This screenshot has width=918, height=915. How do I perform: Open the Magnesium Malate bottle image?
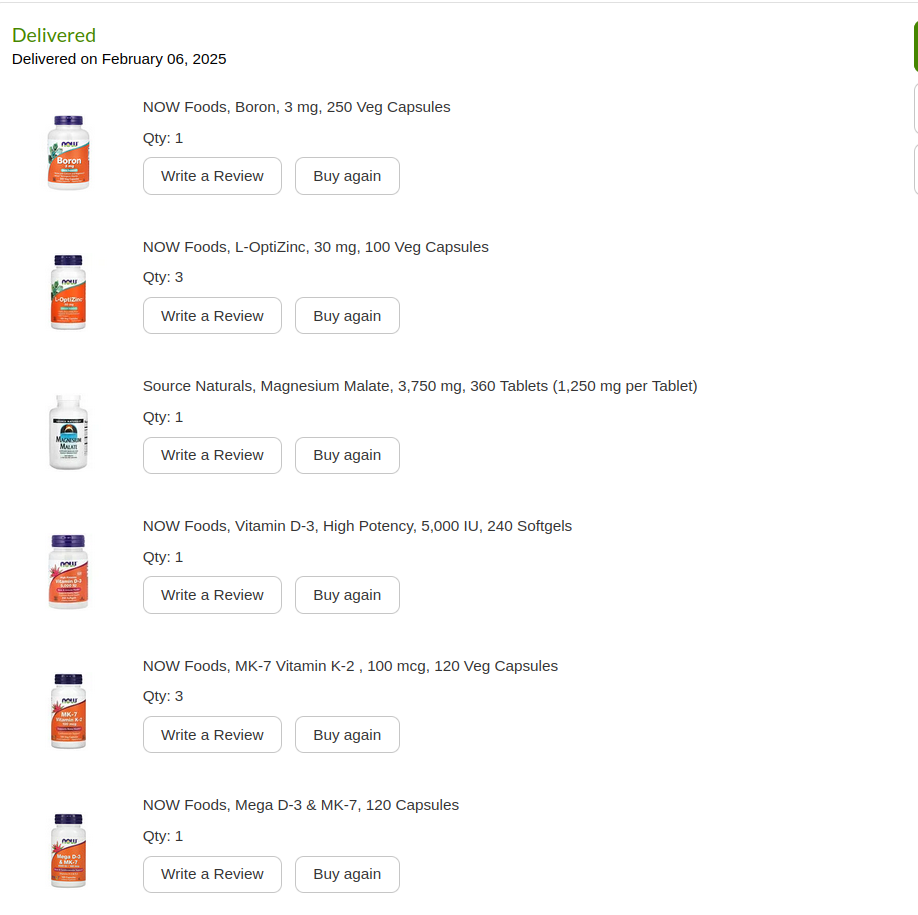click(68, 432)
